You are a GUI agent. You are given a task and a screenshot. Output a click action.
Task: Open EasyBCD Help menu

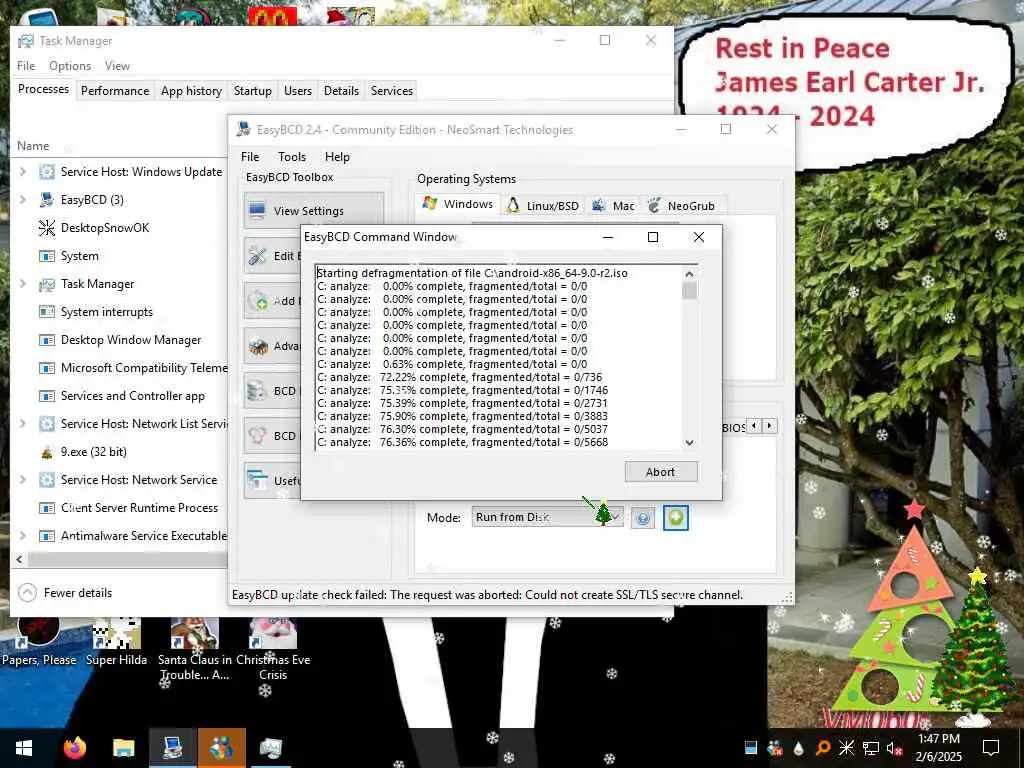[x=337, y=157]
